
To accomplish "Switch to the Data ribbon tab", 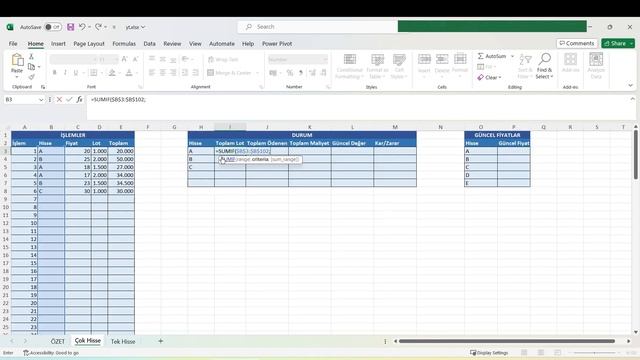I will click(x=149, y=44).
